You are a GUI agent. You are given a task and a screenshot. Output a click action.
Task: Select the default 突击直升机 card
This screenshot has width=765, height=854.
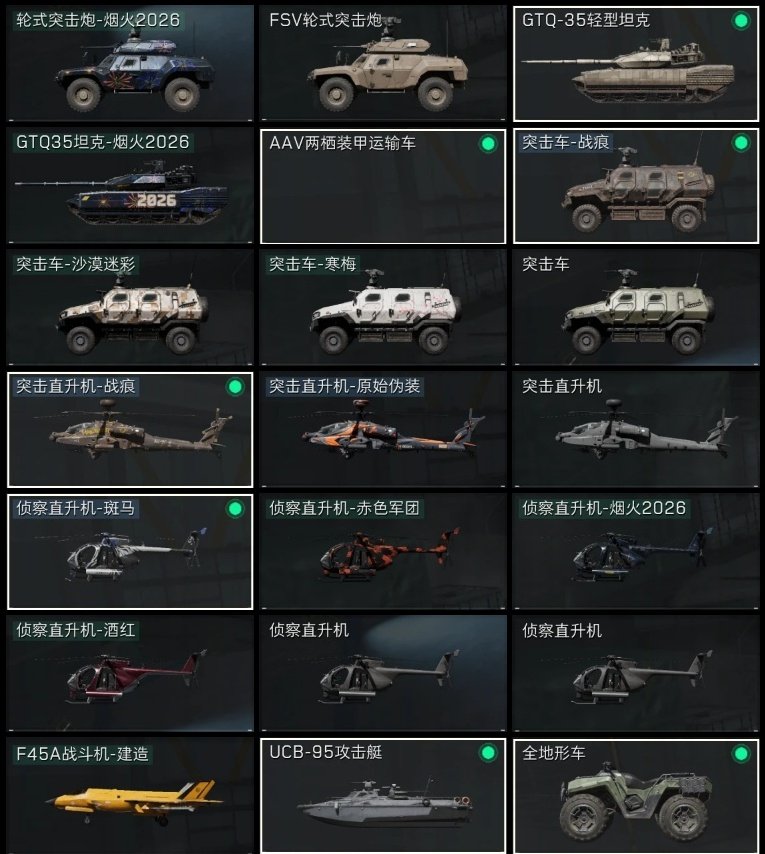coord(636,430)
